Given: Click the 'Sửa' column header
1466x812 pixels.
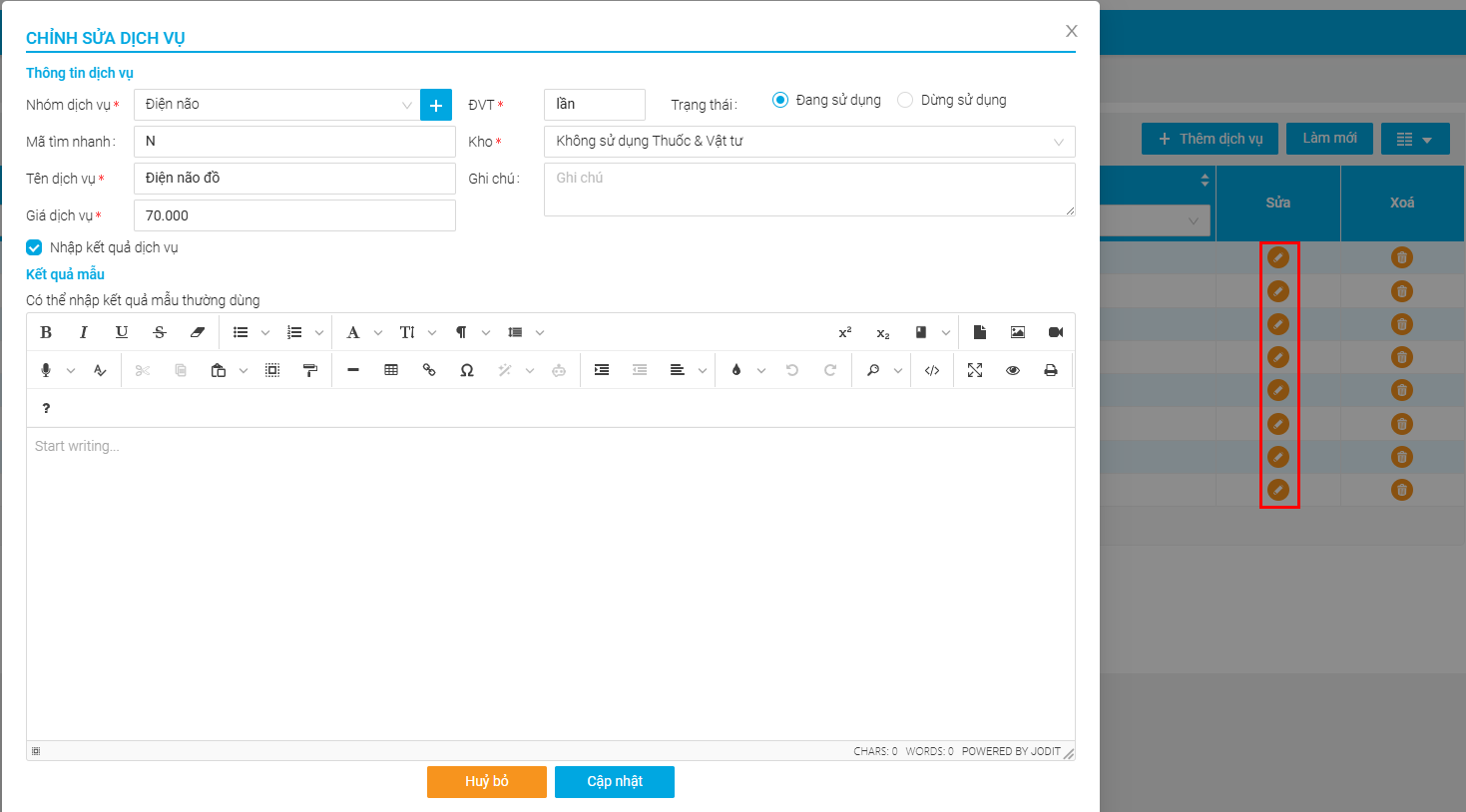Looking at the screenshot, I should [x=1278, y=203].
